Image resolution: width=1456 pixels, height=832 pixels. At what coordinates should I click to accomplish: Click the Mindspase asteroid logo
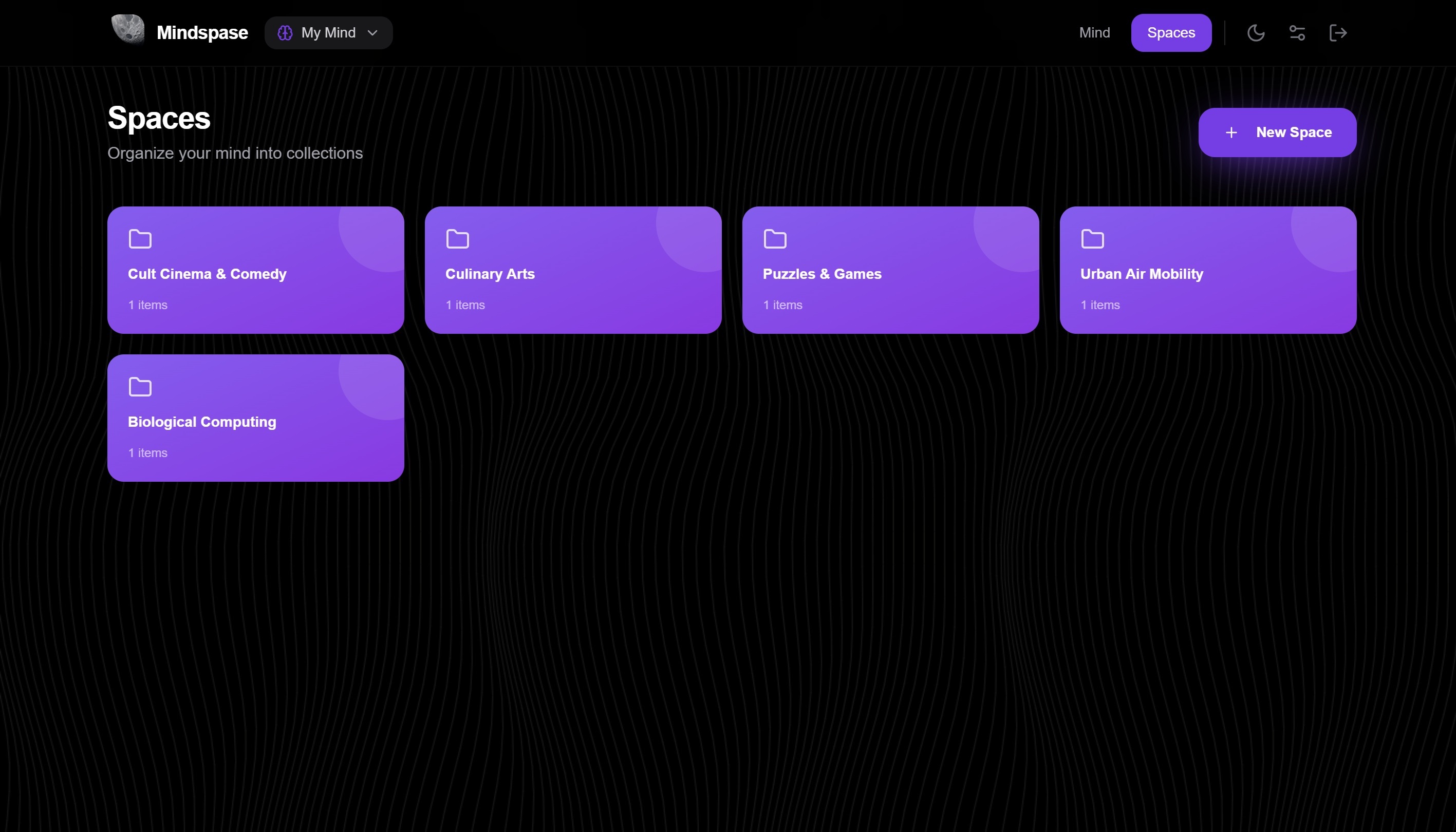tap(127, 29)
